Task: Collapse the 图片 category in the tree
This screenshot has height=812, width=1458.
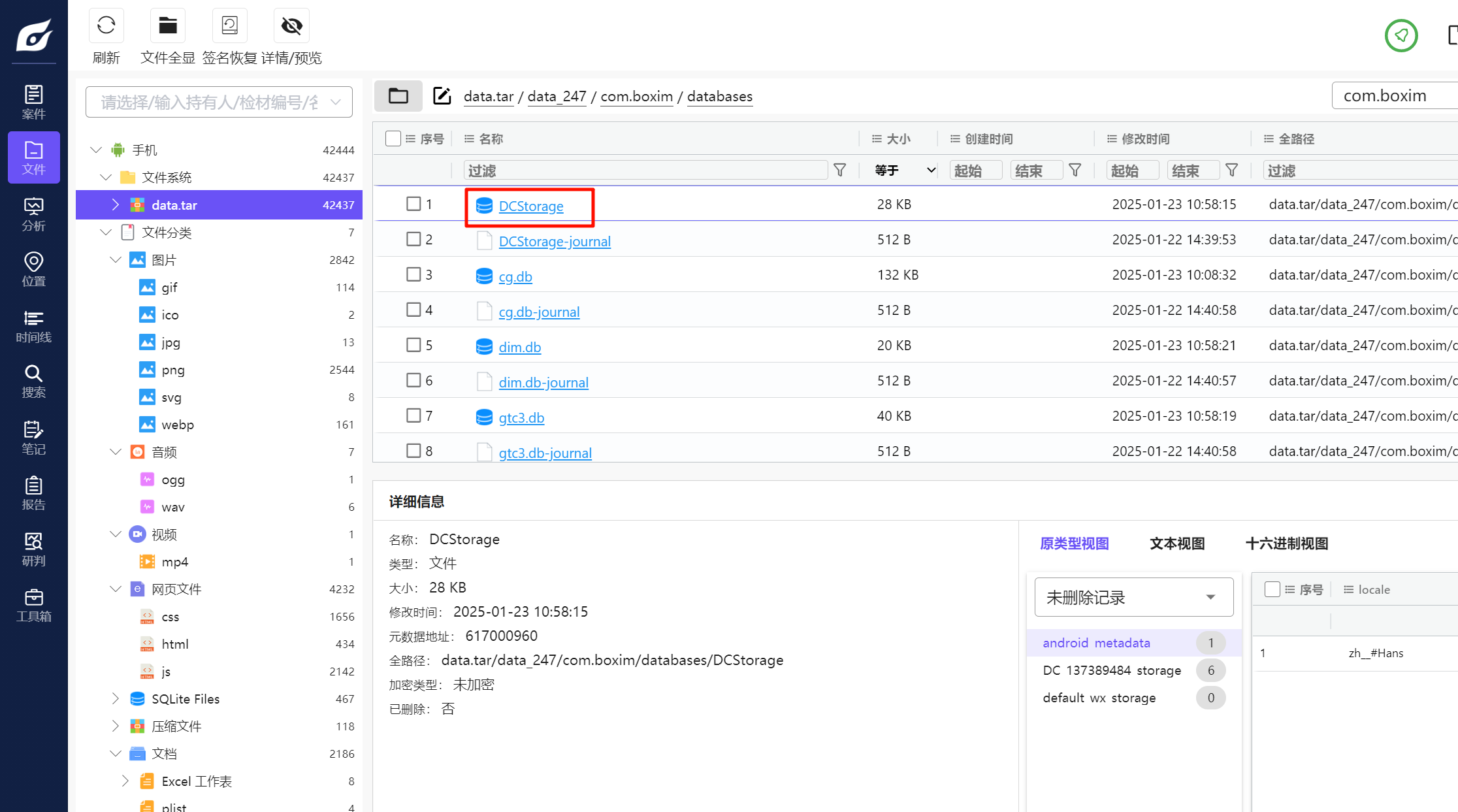Action: (x=116, y=260)
